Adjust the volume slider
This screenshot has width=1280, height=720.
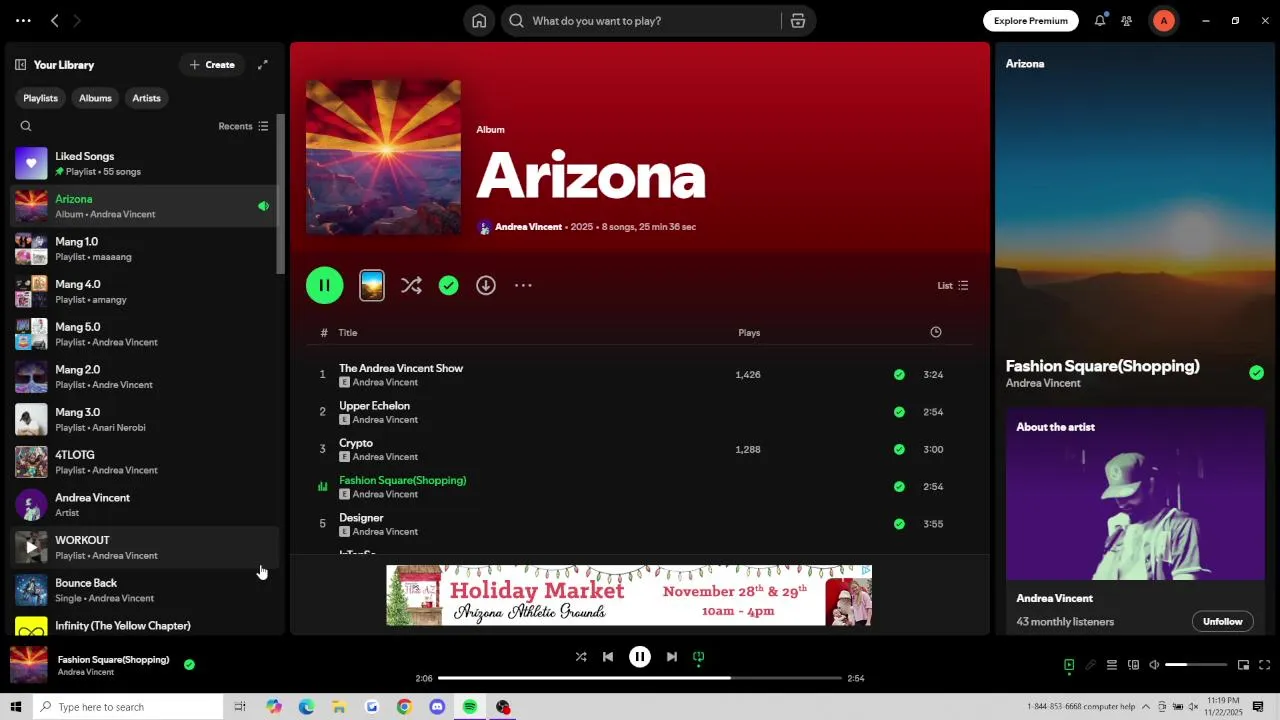pyautogui.click(x=1196, y=665)
